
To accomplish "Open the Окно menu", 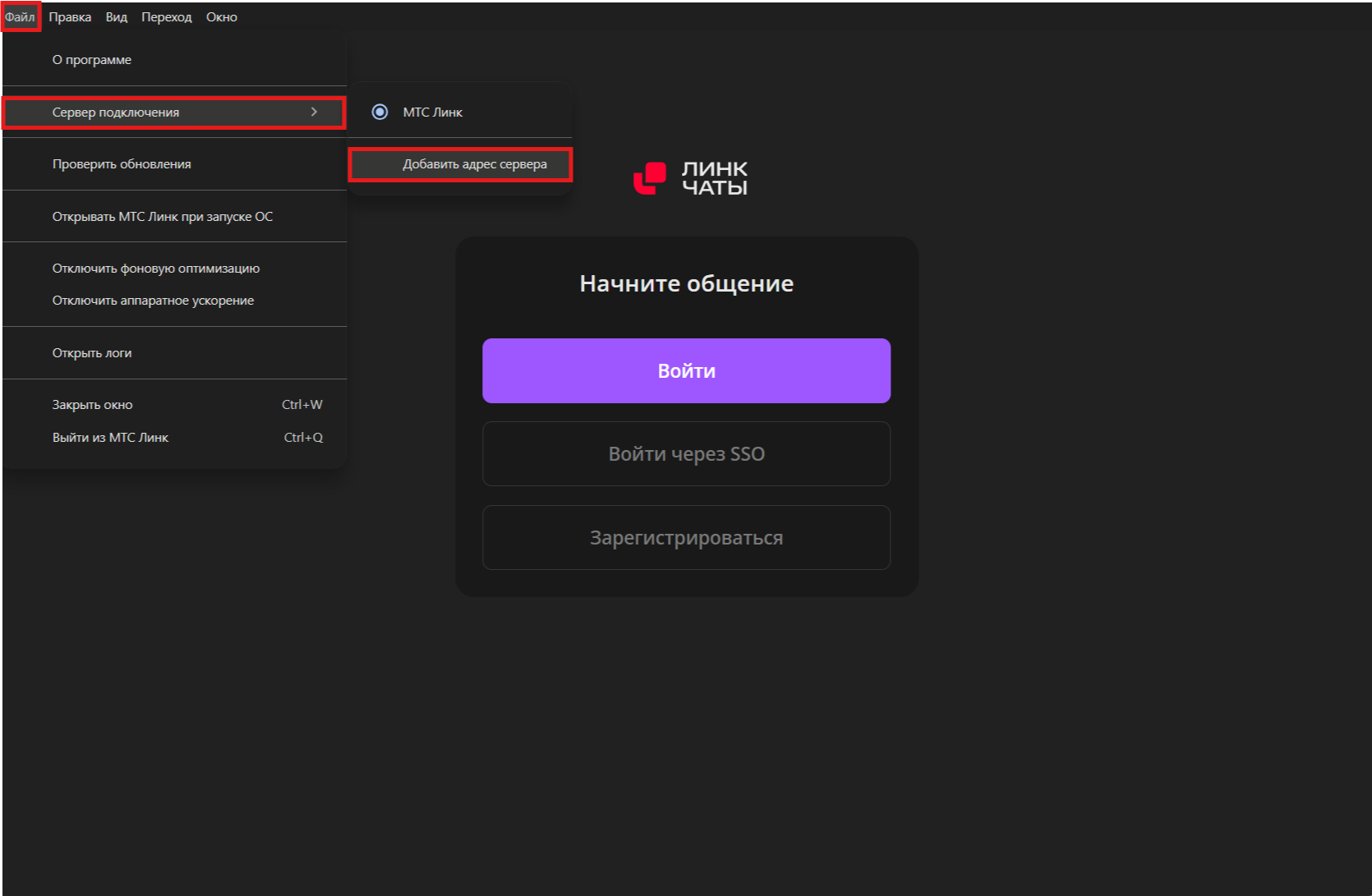I will tap(222, 17).
